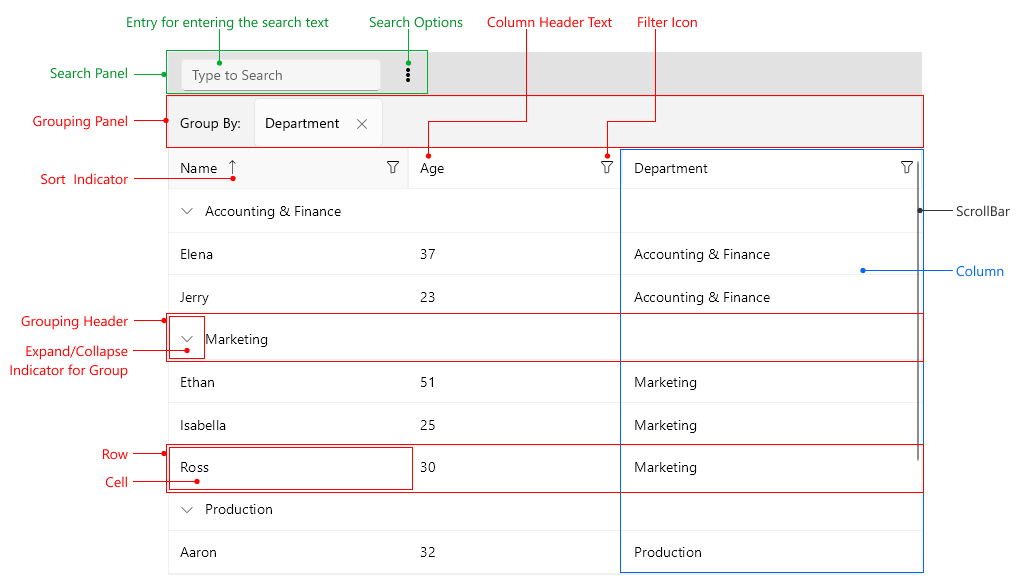Collapse the Marketing group chevron
This screenshot has height=583, width=1017.
click(187, 339)
